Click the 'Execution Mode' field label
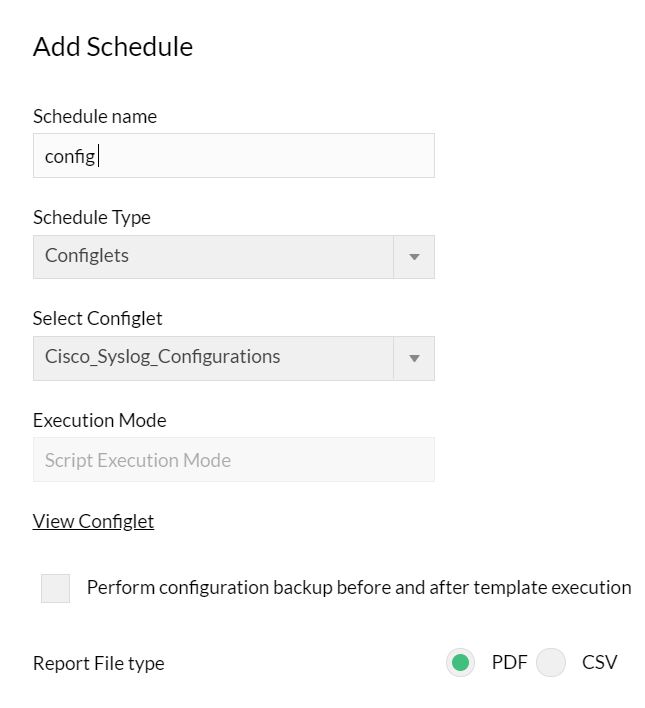This screenshot has width=645, height=708. pos(100,420)
